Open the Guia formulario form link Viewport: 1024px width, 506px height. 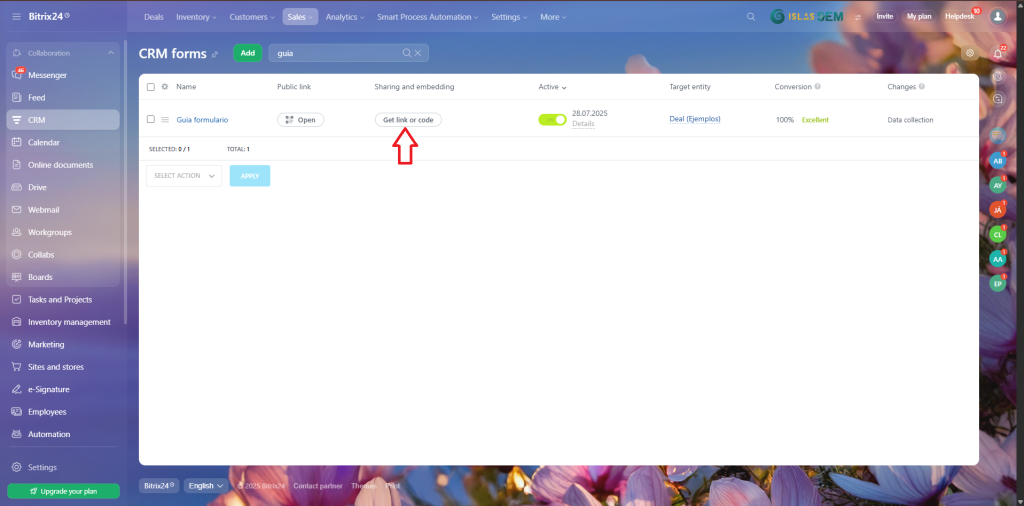tap(202, 119)
